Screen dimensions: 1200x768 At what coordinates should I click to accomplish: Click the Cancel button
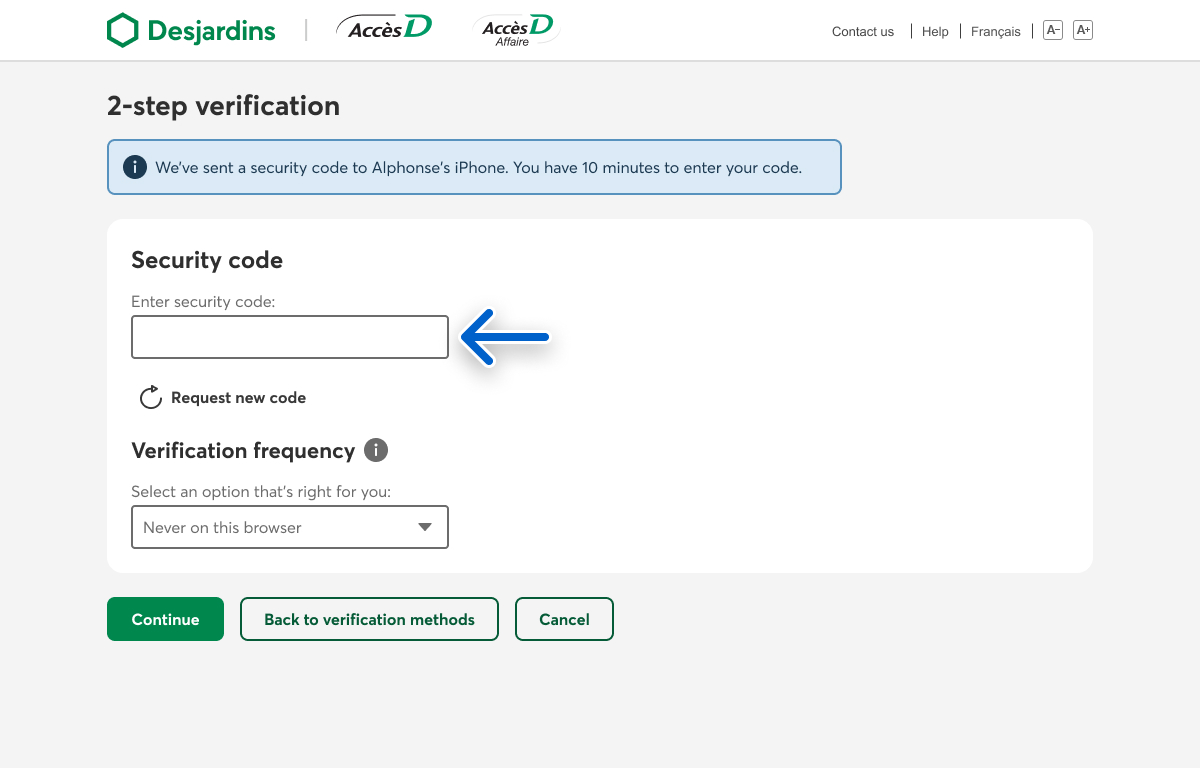(x=564, y=619)
